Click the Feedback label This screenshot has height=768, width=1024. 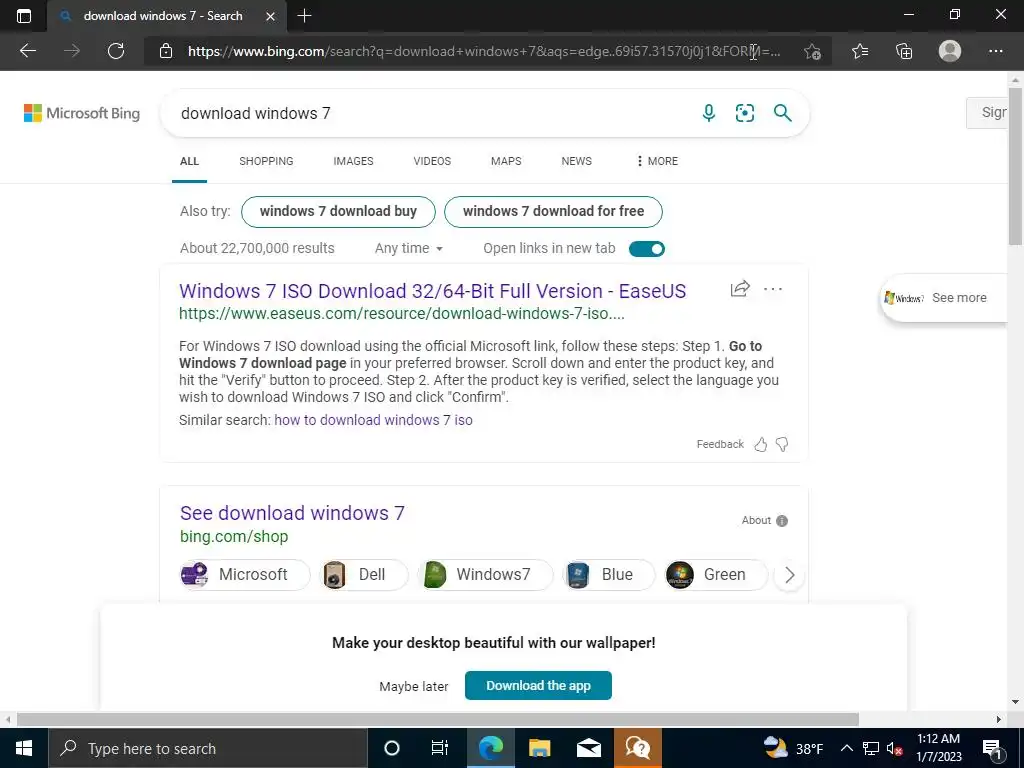pyautogui.click(x=720, y=444)
